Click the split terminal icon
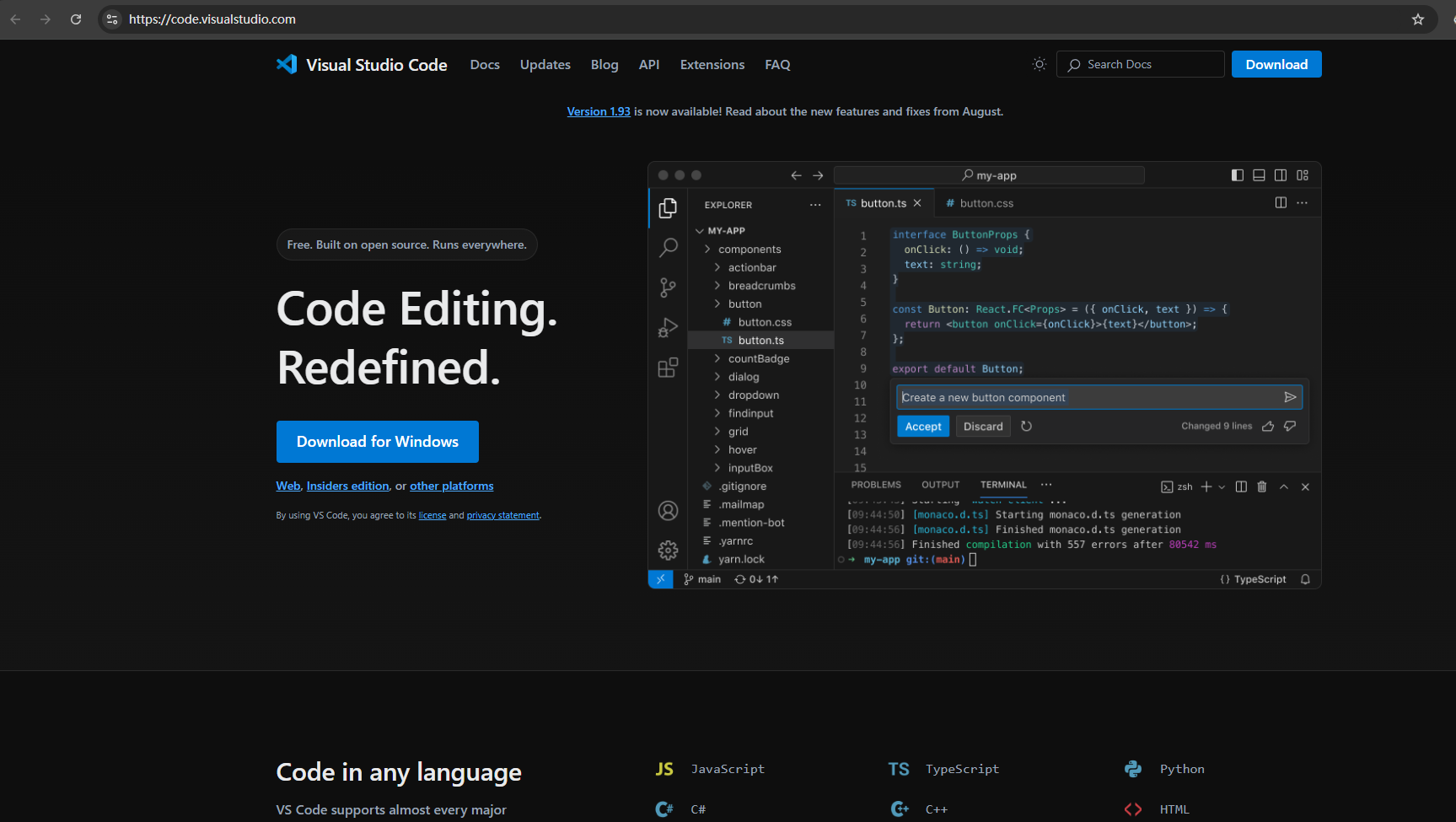 (x=1241, y=486)
